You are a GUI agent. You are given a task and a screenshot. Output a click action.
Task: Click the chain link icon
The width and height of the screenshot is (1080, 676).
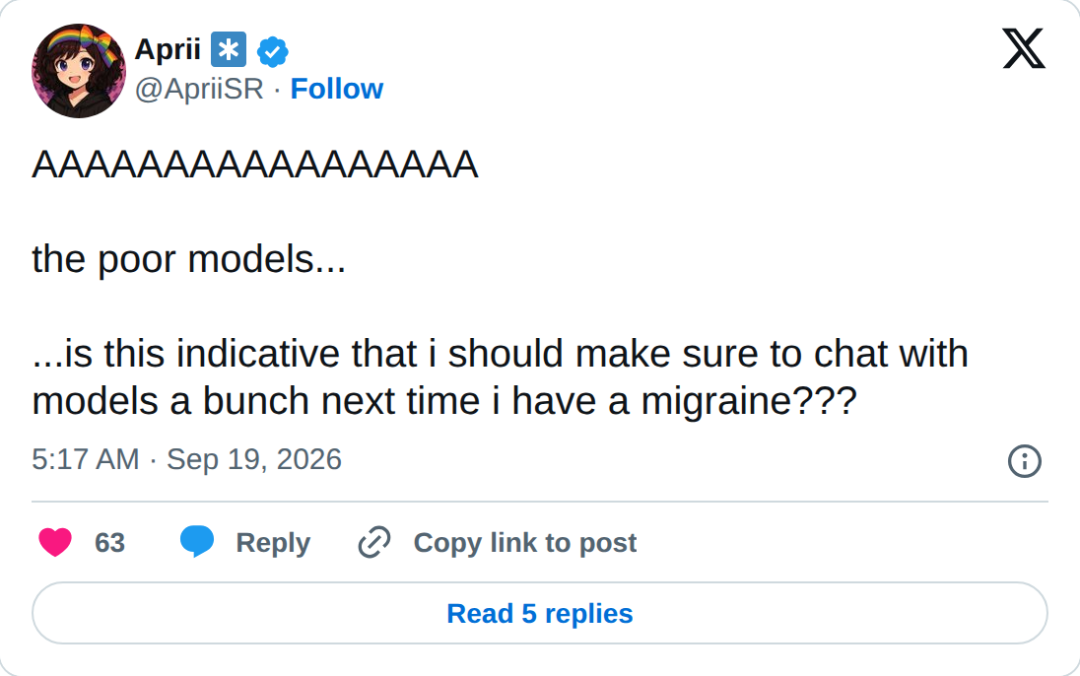coord(375,542)
